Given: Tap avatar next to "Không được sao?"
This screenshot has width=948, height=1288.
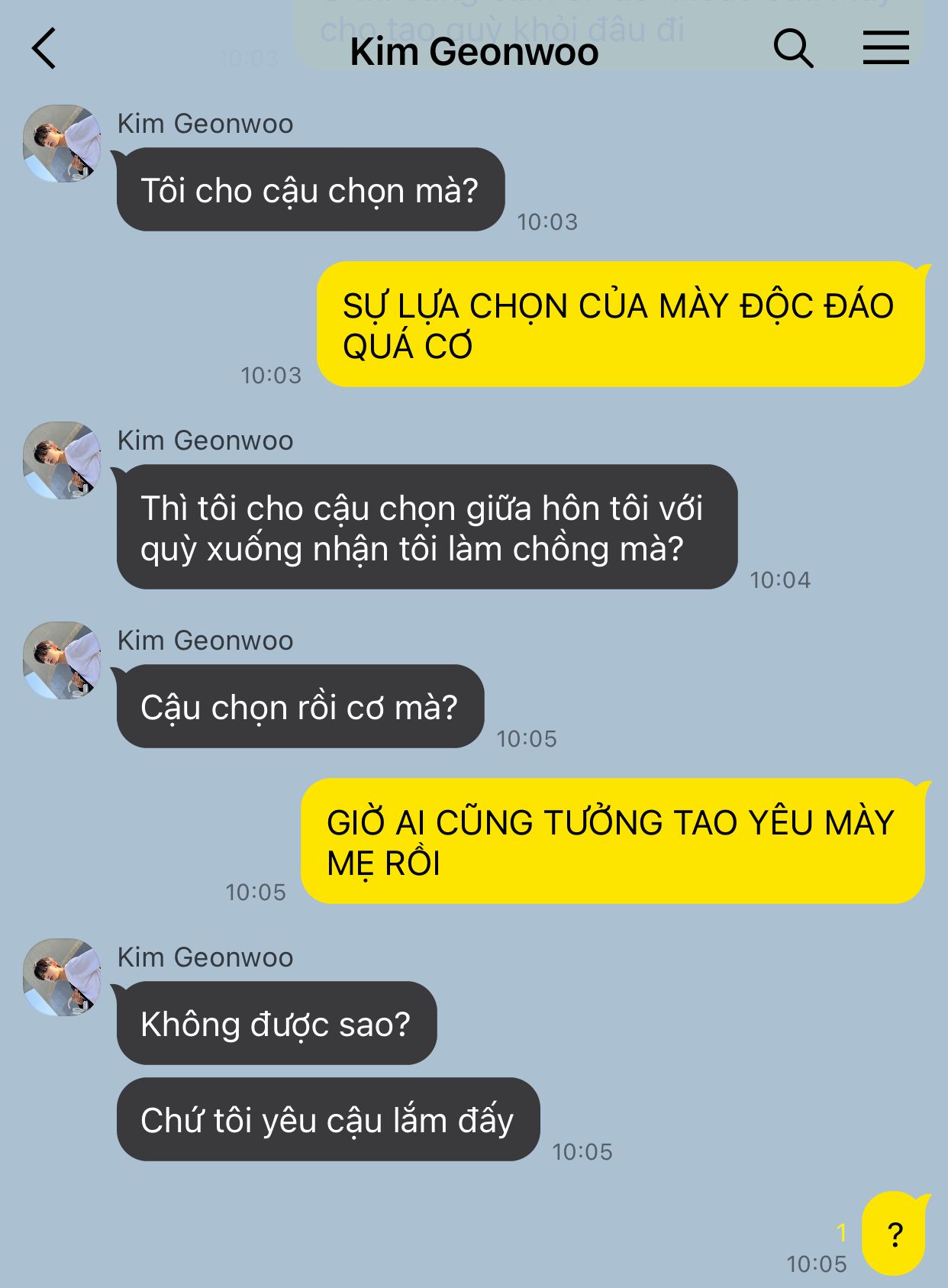Looking at the screenshot, I should [x=62, y=977].
